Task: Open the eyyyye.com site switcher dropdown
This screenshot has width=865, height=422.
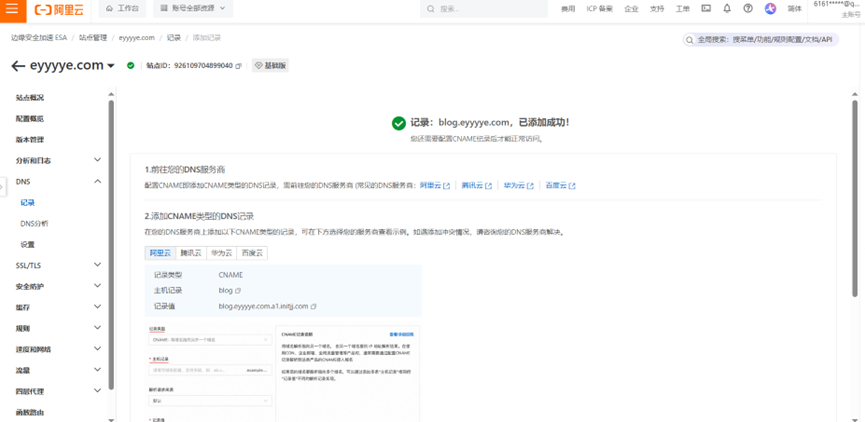Action: coord(111,66)
